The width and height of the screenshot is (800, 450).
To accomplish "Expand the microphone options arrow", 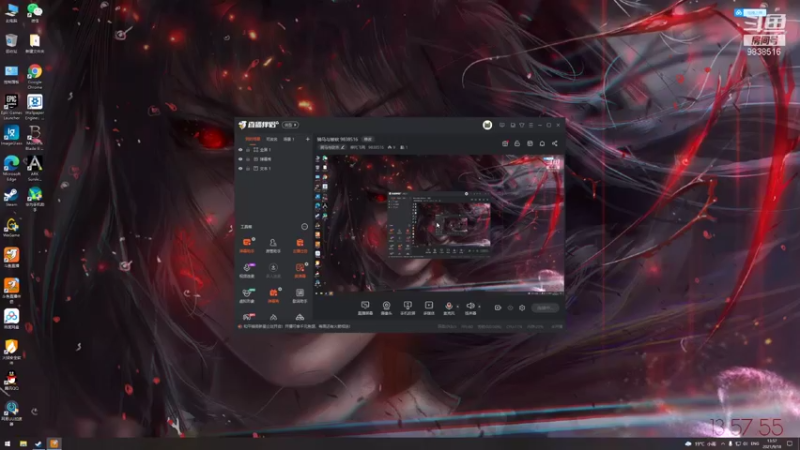I will (457, 306).
